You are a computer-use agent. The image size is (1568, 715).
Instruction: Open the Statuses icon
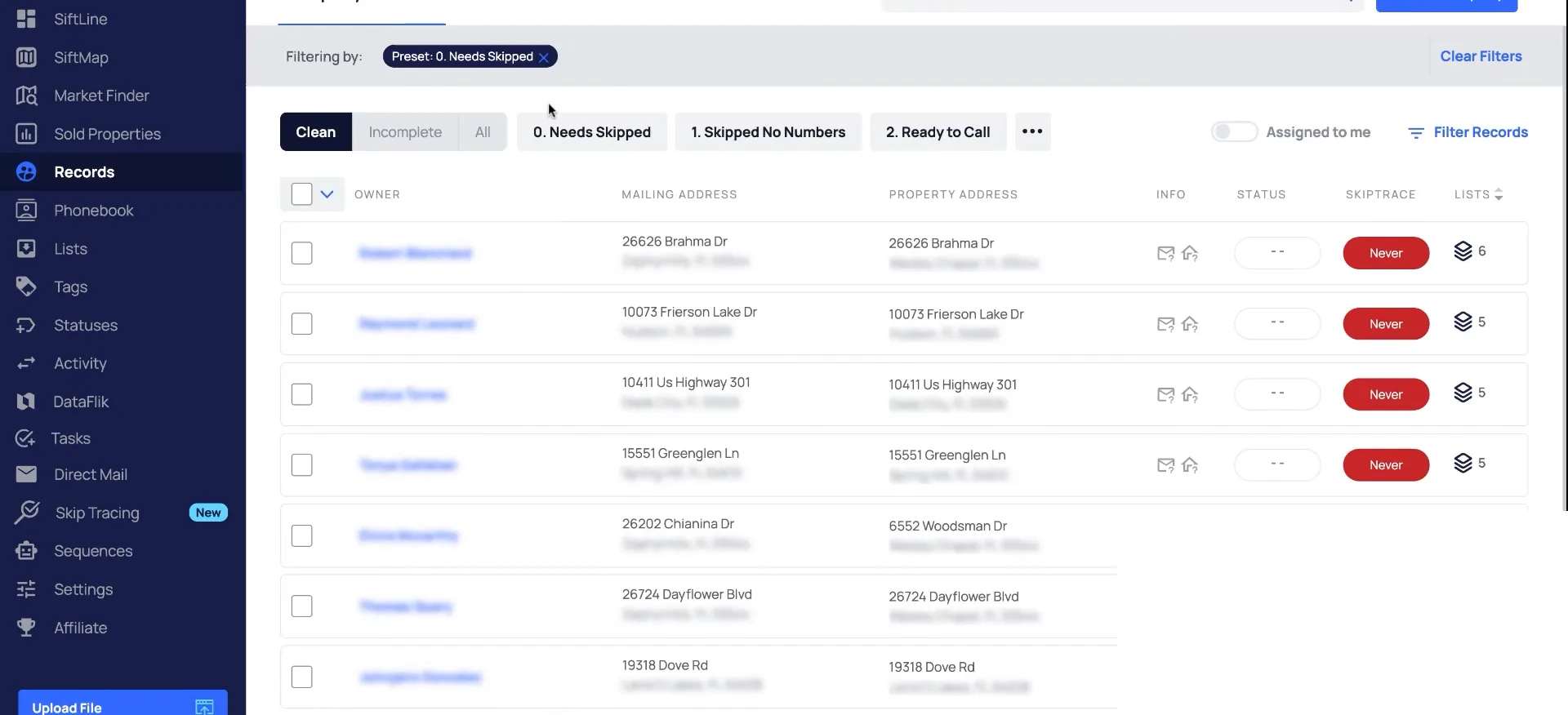[26, 325]
